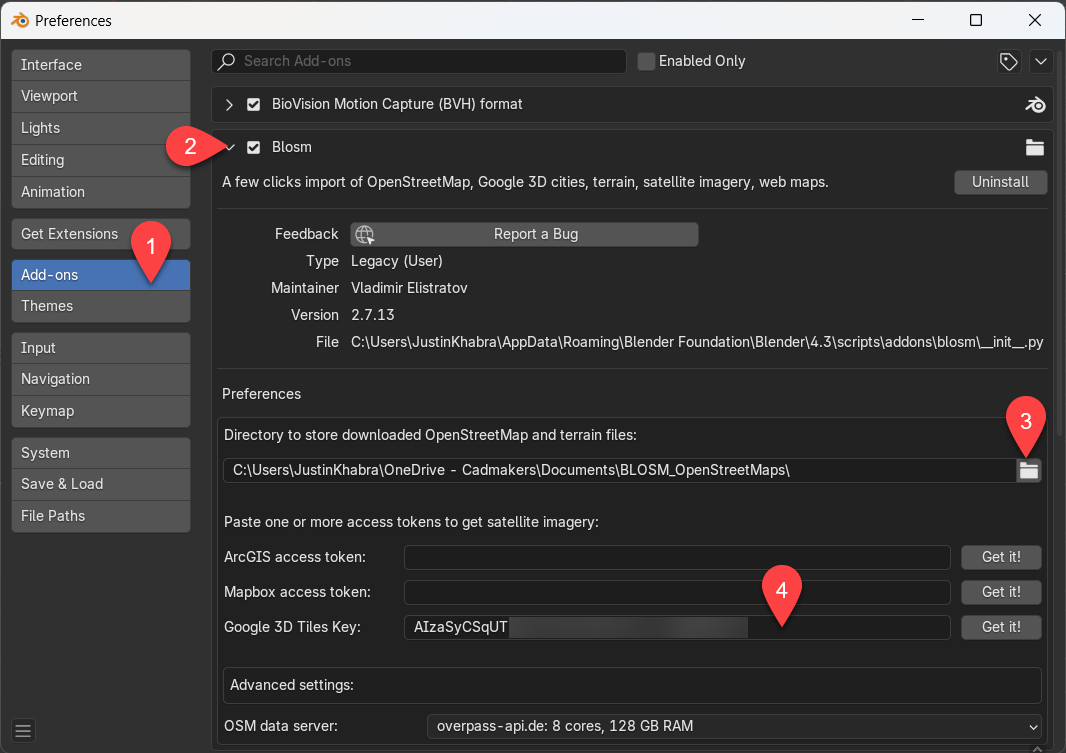Click the globe icon in Report a Bug
The image size is (1066, 753).
pyautogui.click(x=365, y=234)
